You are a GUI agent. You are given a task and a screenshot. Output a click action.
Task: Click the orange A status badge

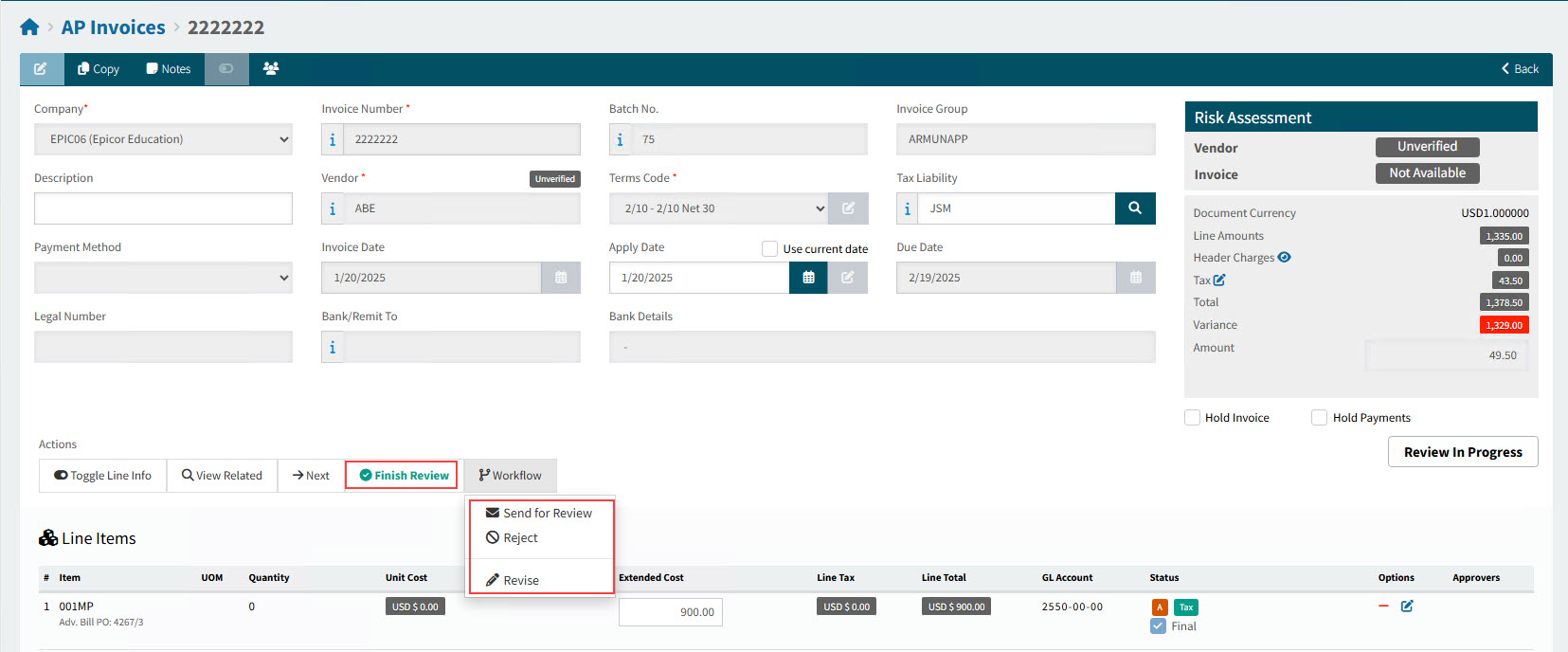coord(1160,607)
